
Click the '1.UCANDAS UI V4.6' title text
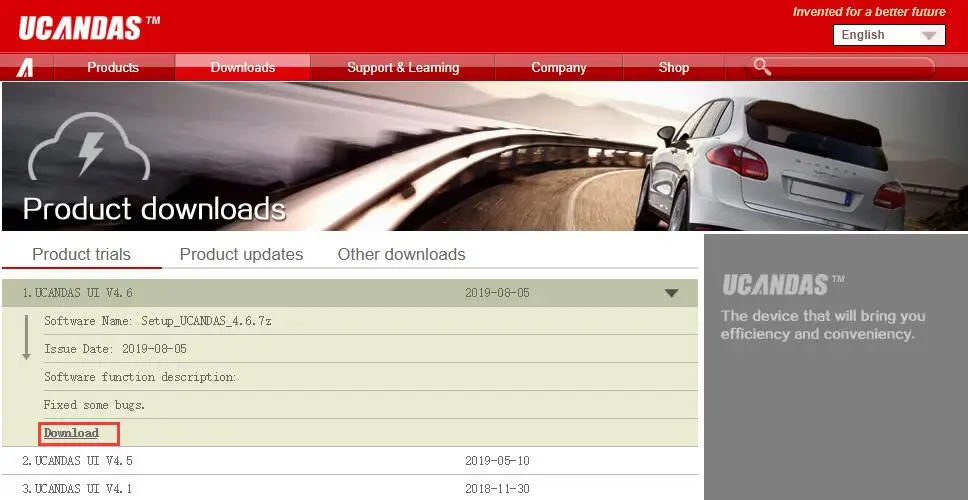tap(78, 293)
